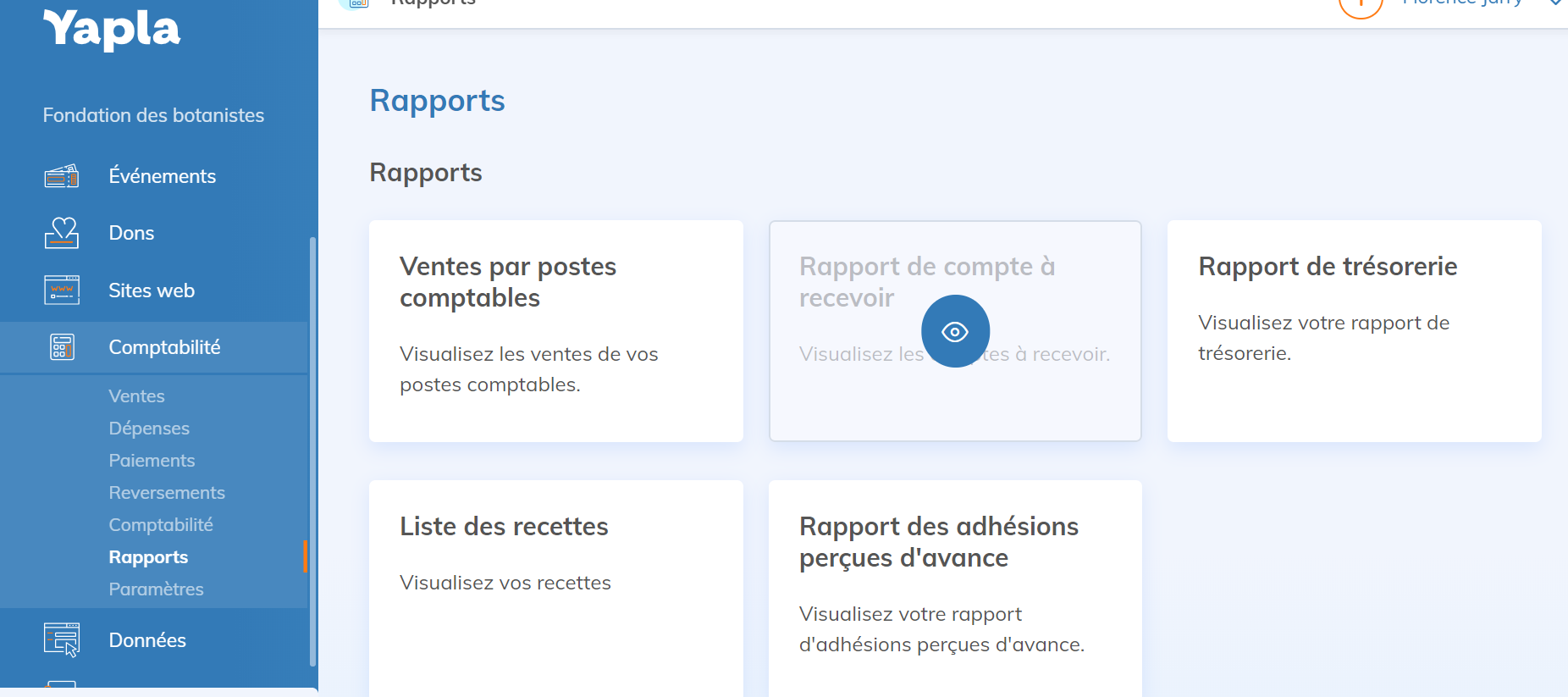The width and height of the screenshot is (1568, 697).
Task: Click the Yapla logo
Action: [111, 29]
